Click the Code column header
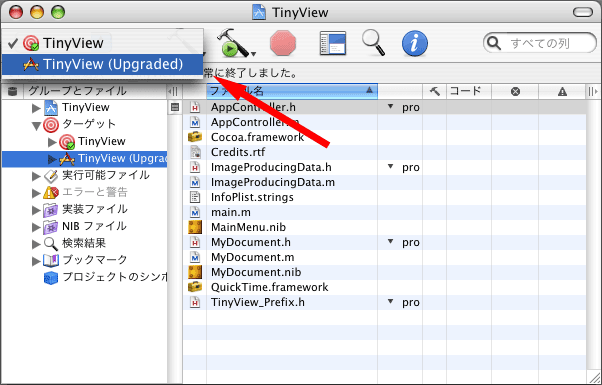This screenshot has width=602, height=385. (469, 91)
